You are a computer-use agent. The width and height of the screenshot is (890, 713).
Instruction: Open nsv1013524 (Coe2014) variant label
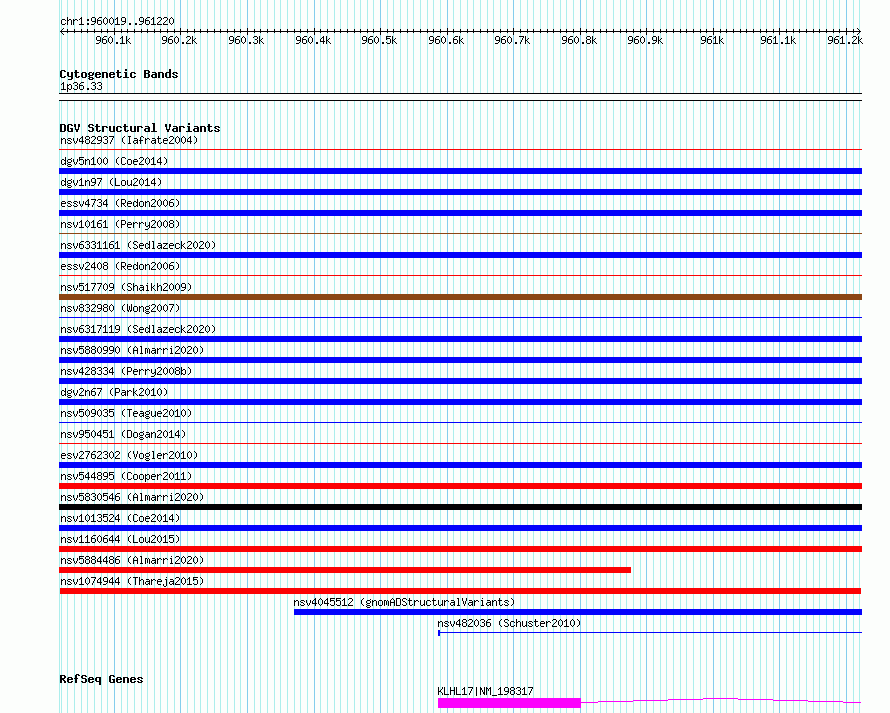pyautogui.click(x=120, y=518)
